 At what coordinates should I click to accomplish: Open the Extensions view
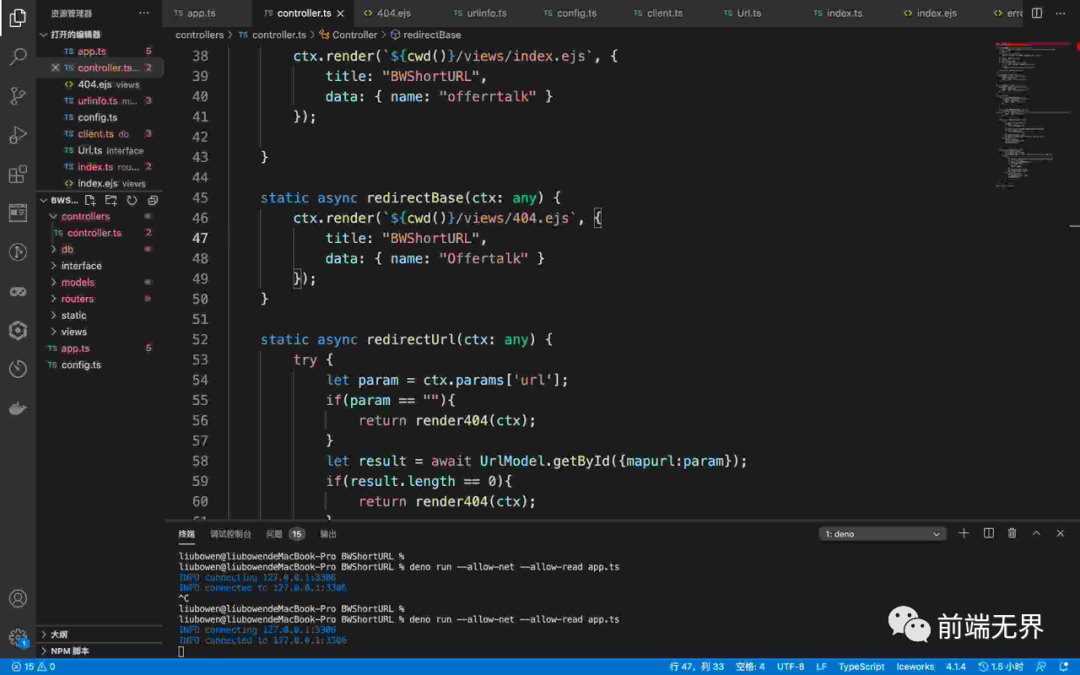(x=18, y=174)
